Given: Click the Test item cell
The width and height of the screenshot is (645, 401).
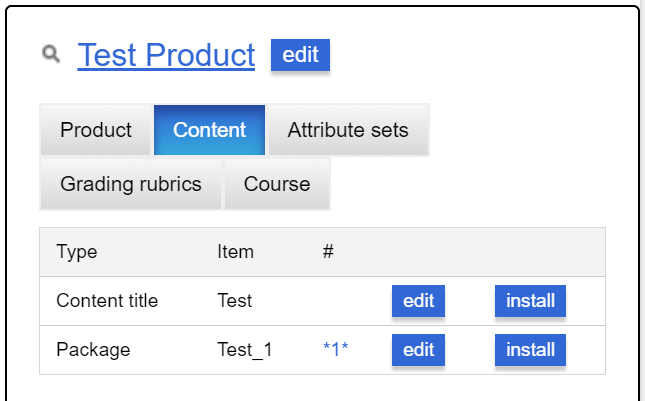Looking at the screenshot, I should click(x=234, y=301).
